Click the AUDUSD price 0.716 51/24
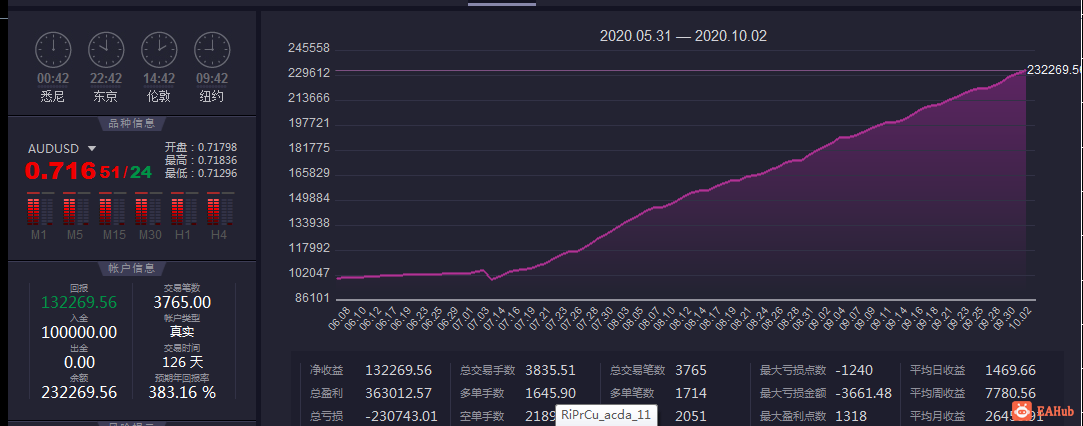Screen dimensions: 1083x426 click(88, 171)
